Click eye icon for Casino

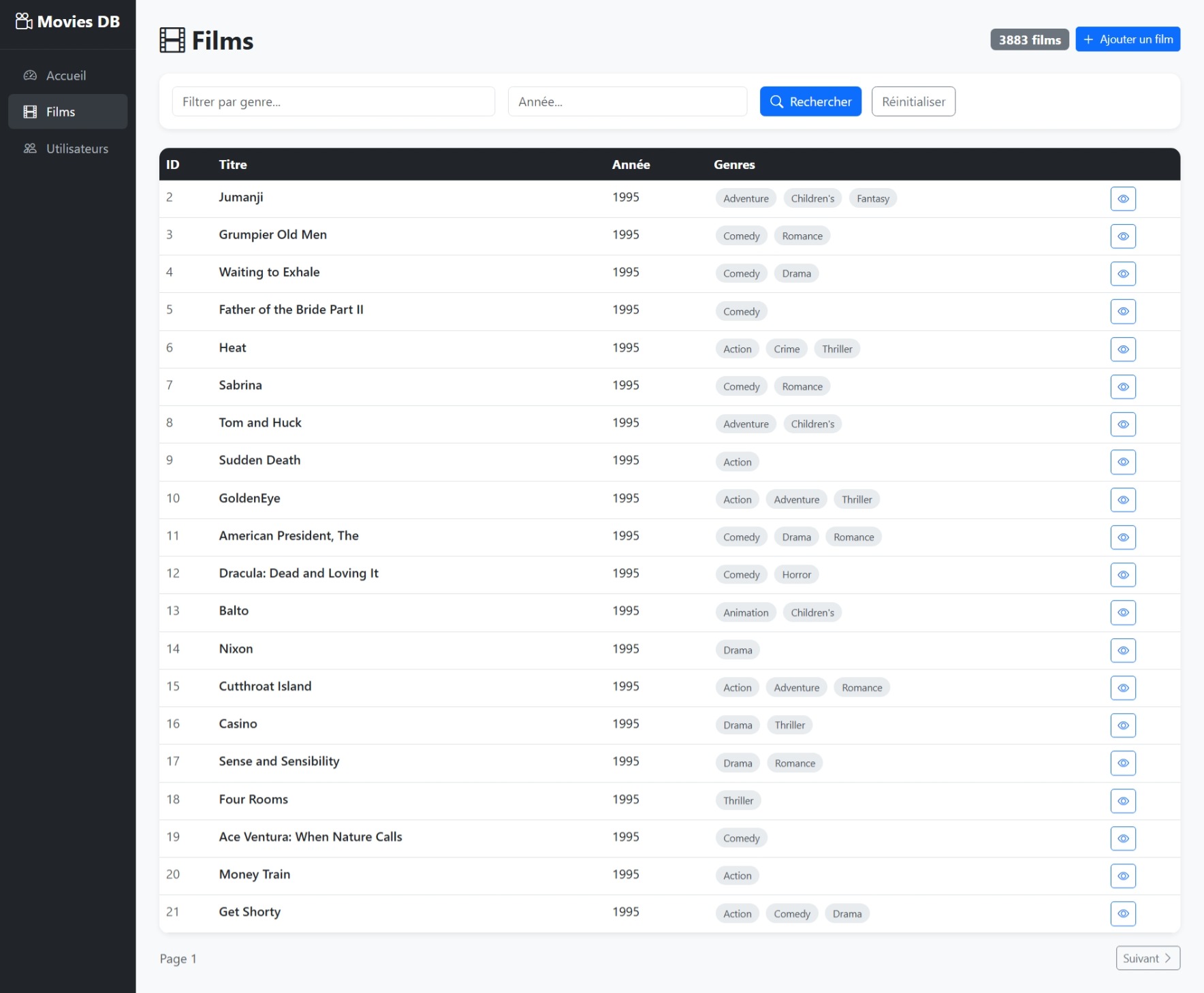click(x=1123, y=725)
